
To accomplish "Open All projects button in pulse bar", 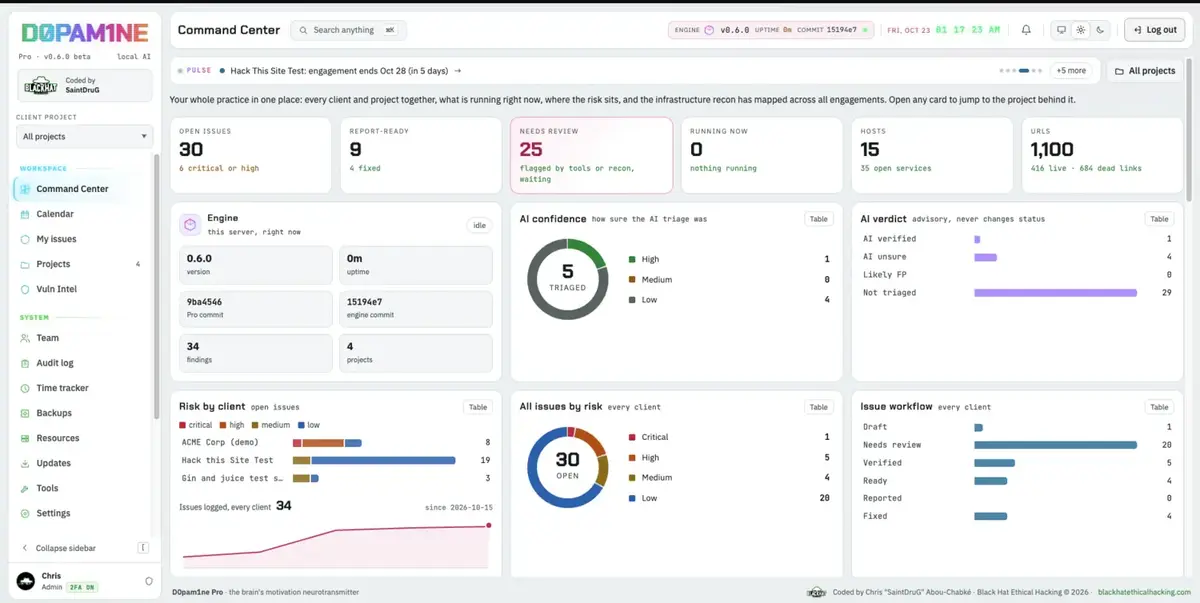I will (x=1144, y=71).
